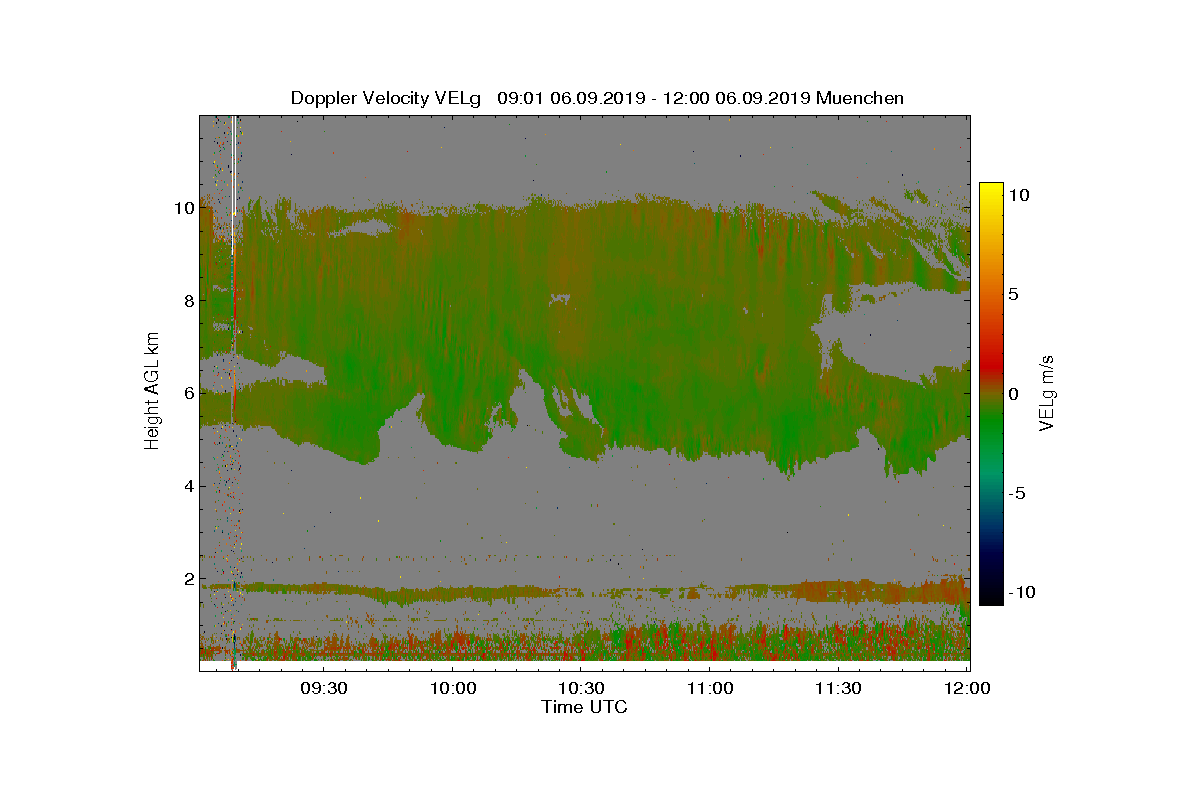The width and height of the screenshot is (1200, 800).
Task: Click the '11:30' time tick label
Action: 838,688
